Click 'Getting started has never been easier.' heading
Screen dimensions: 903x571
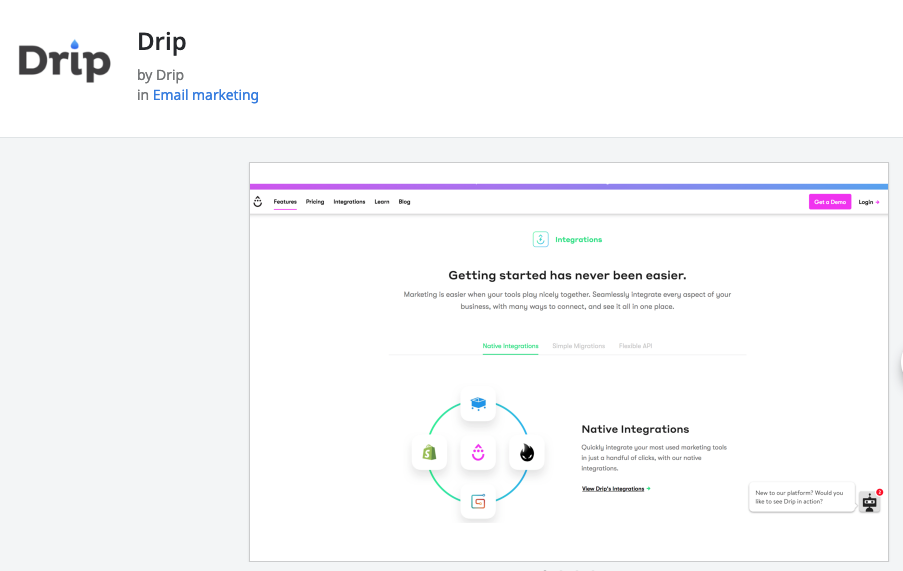click(567, 275)
